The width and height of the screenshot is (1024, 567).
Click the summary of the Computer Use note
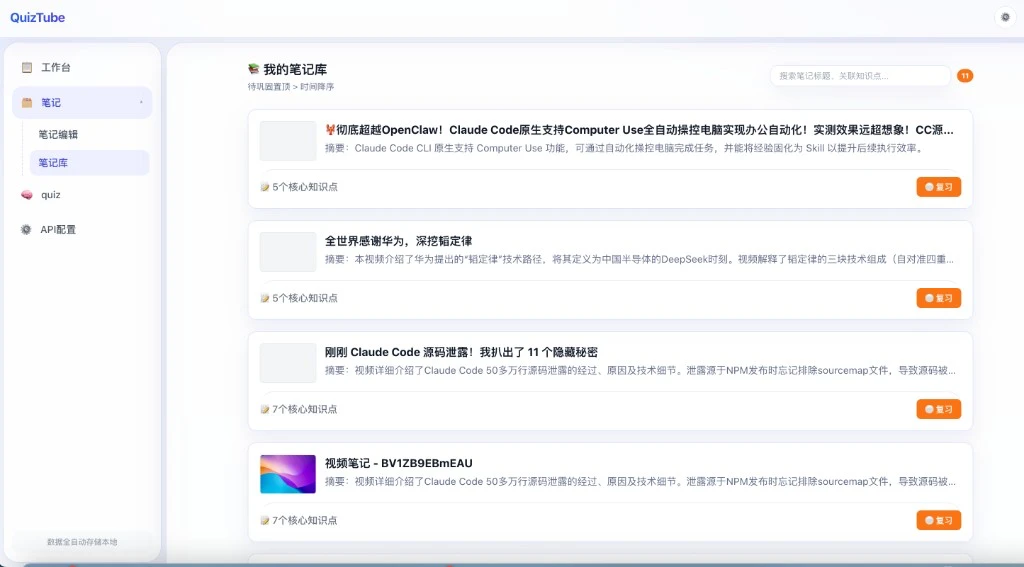[625, 148]
